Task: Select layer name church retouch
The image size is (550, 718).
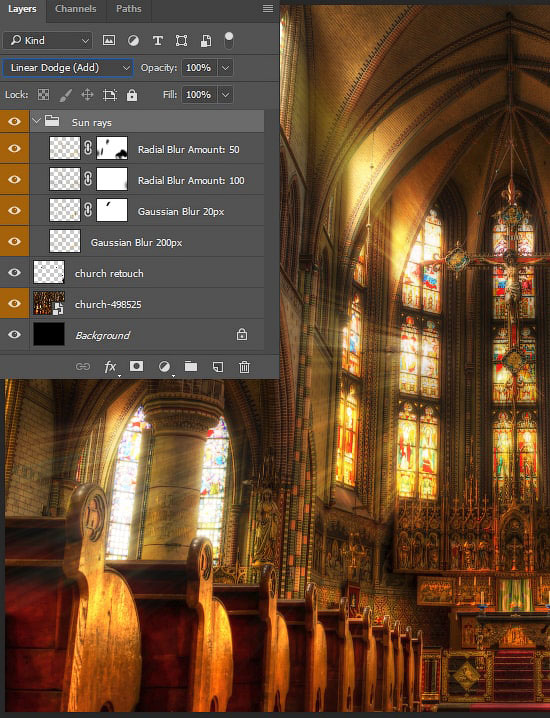Action: (x=109, y=273)
